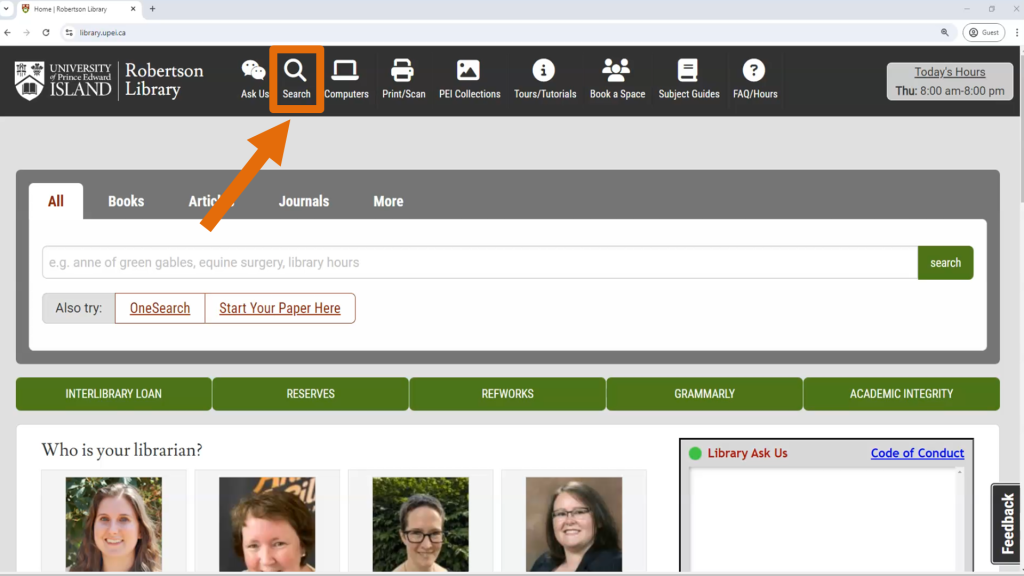Image resolution: width=1024 pixels, height=576 pixels.
Task: Open the Subject Guides book icon
Action: pyautogui.click(x=688, y=72)
